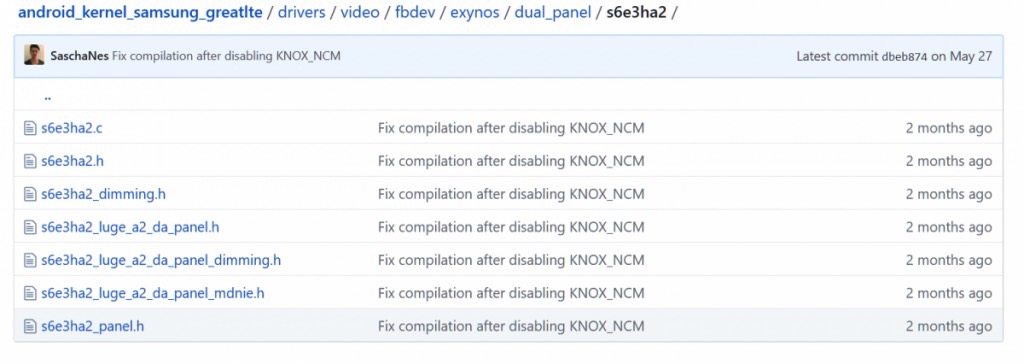Click the SaschaNes avatar thumbnail
The height and width of the screenshot is (364, 1024).
(x=35, y=55)
